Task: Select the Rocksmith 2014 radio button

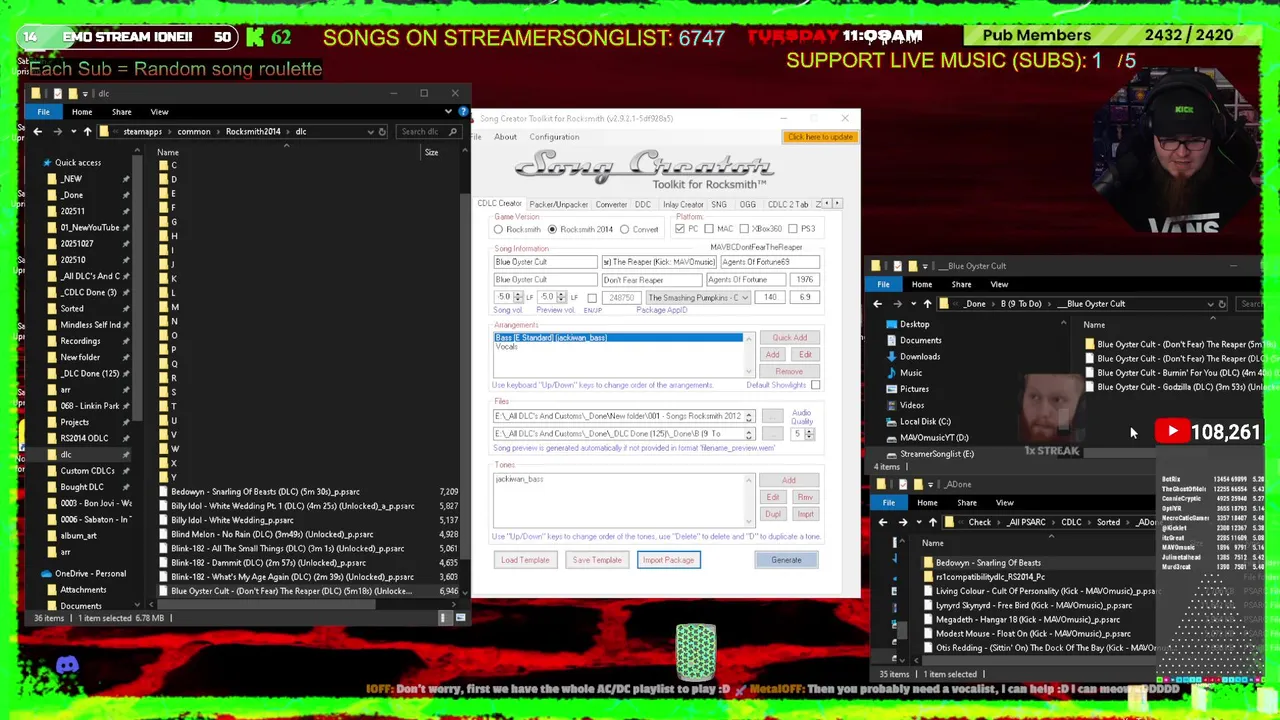Action: pos(552,229)
